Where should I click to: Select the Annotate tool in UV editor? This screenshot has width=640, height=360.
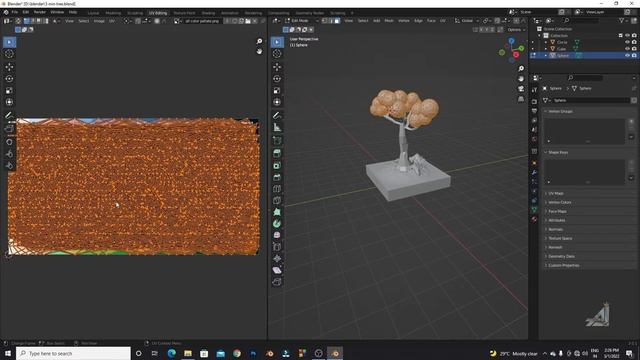(x=9, y=116)
